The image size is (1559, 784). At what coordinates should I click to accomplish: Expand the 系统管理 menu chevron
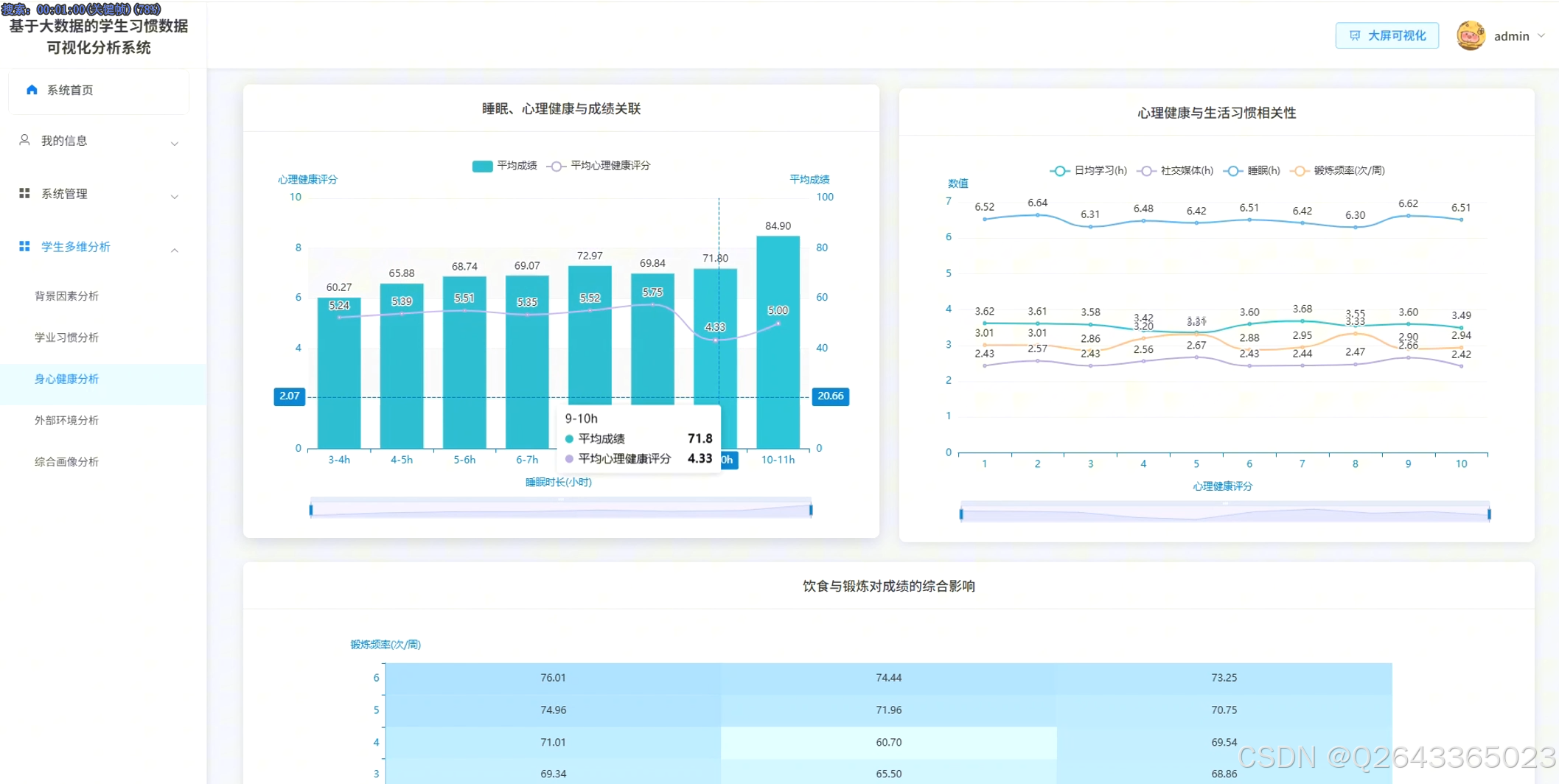[x=175, y=197]
